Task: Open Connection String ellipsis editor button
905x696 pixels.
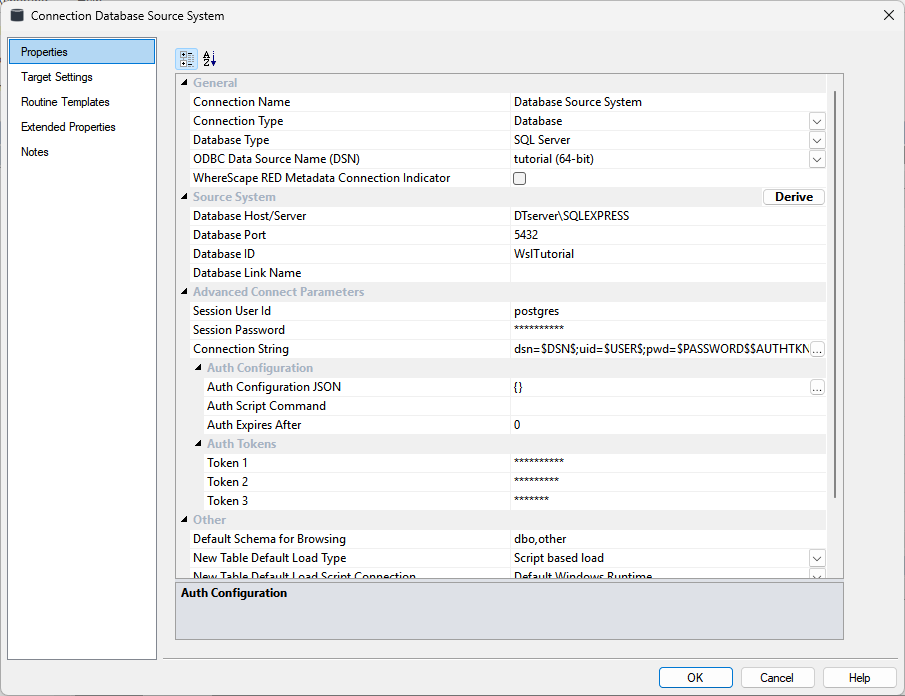Action: coord(817,349)
